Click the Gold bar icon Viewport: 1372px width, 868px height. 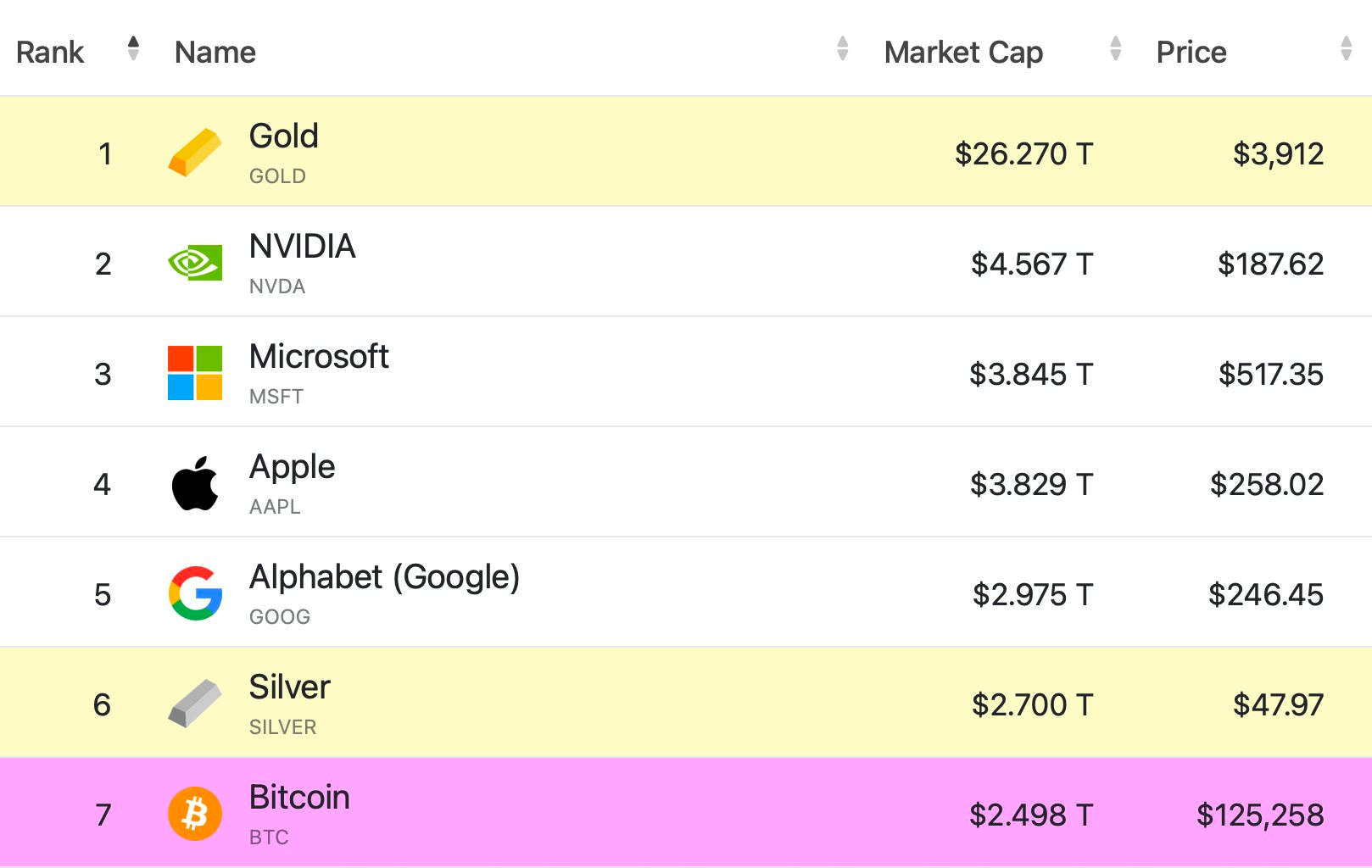click(x=194, y=153)
